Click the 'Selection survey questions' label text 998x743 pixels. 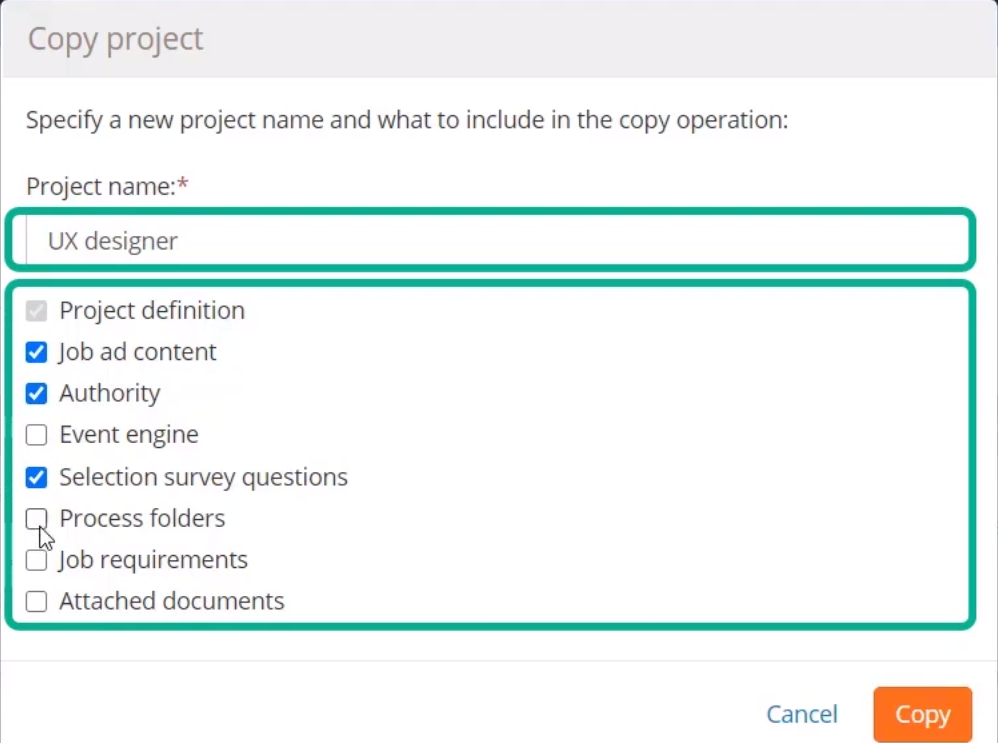(204, 477)
